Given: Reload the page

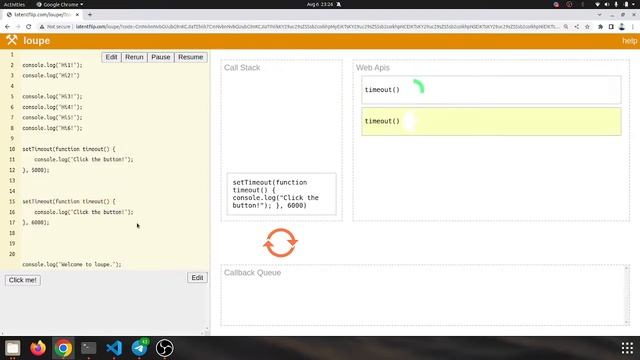Looking at the screenshot, I should [x=29, y=27].
